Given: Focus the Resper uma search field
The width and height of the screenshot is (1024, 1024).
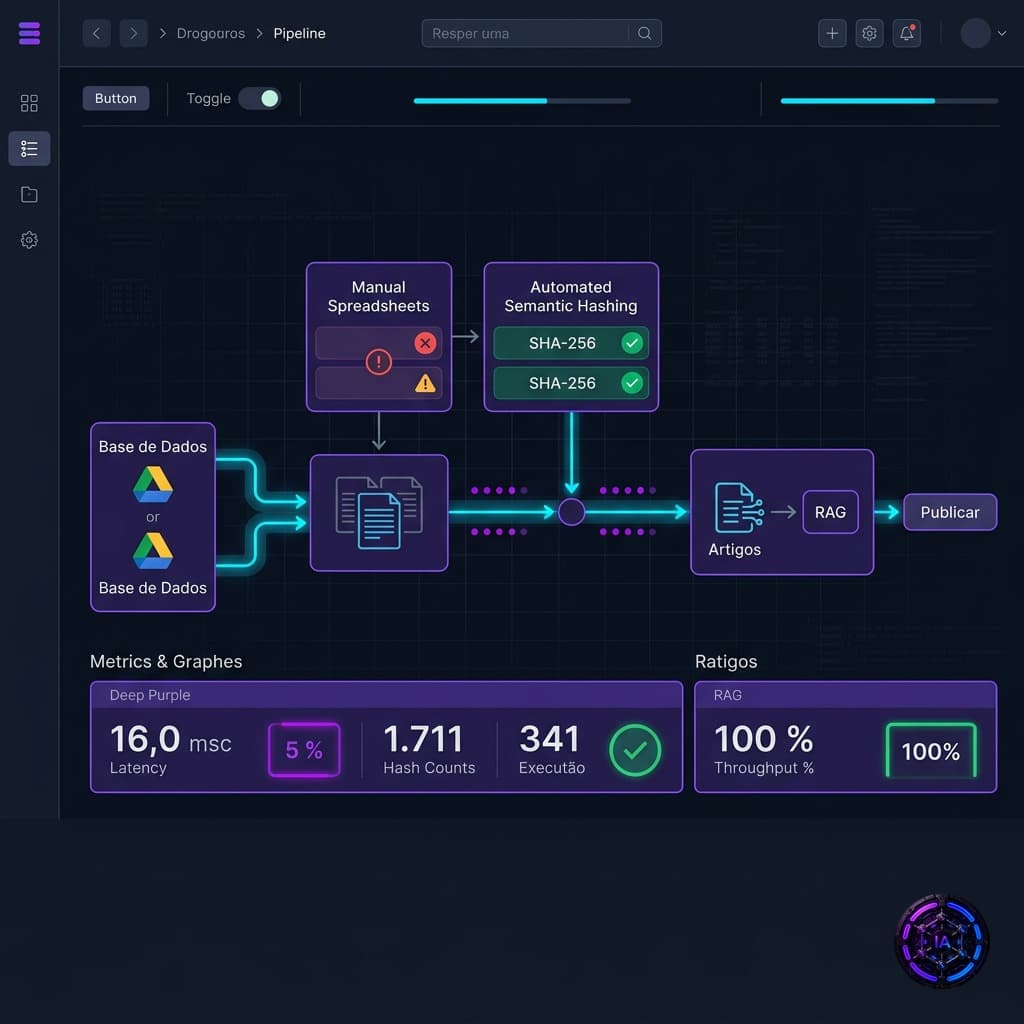Looking at the screenshot, I should [541, 33].
